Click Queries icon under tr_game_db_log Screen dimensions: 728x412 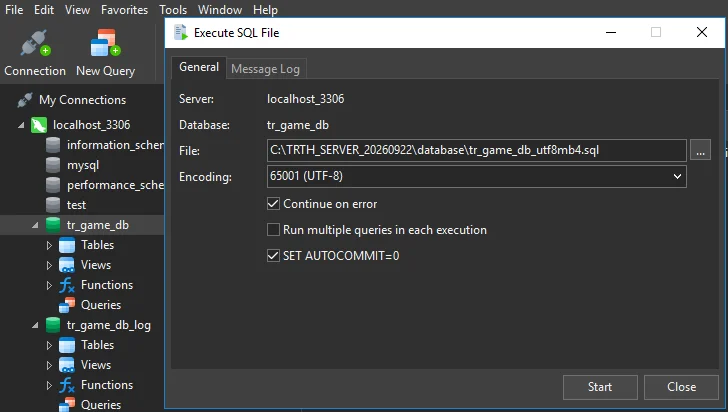click(67, 405)
